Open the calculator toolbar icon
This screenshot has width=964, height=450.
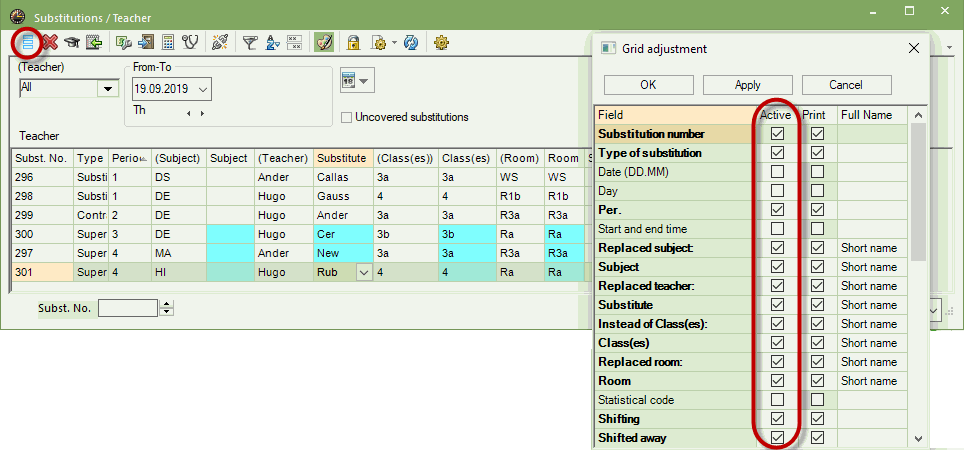point(167,42)
